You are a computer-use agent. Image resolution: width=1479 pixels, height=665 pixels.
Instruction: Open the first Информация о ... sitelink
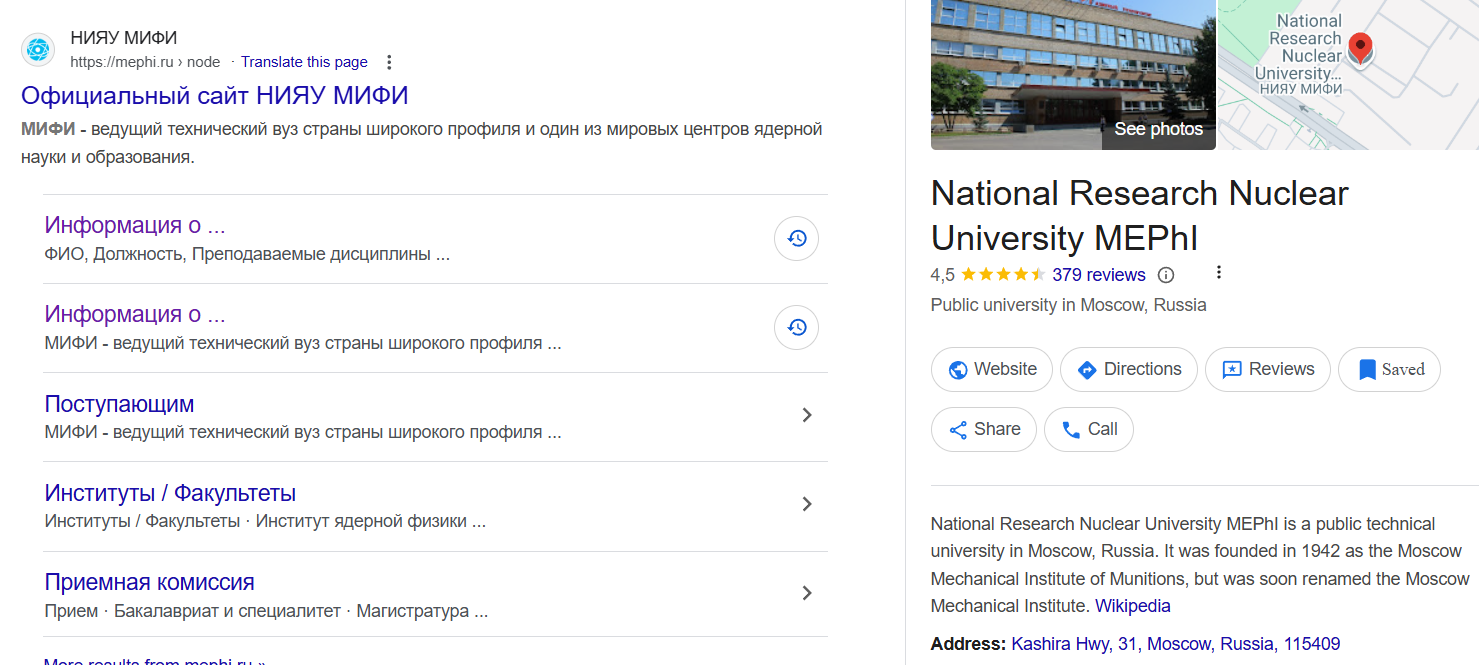[135, 225]
